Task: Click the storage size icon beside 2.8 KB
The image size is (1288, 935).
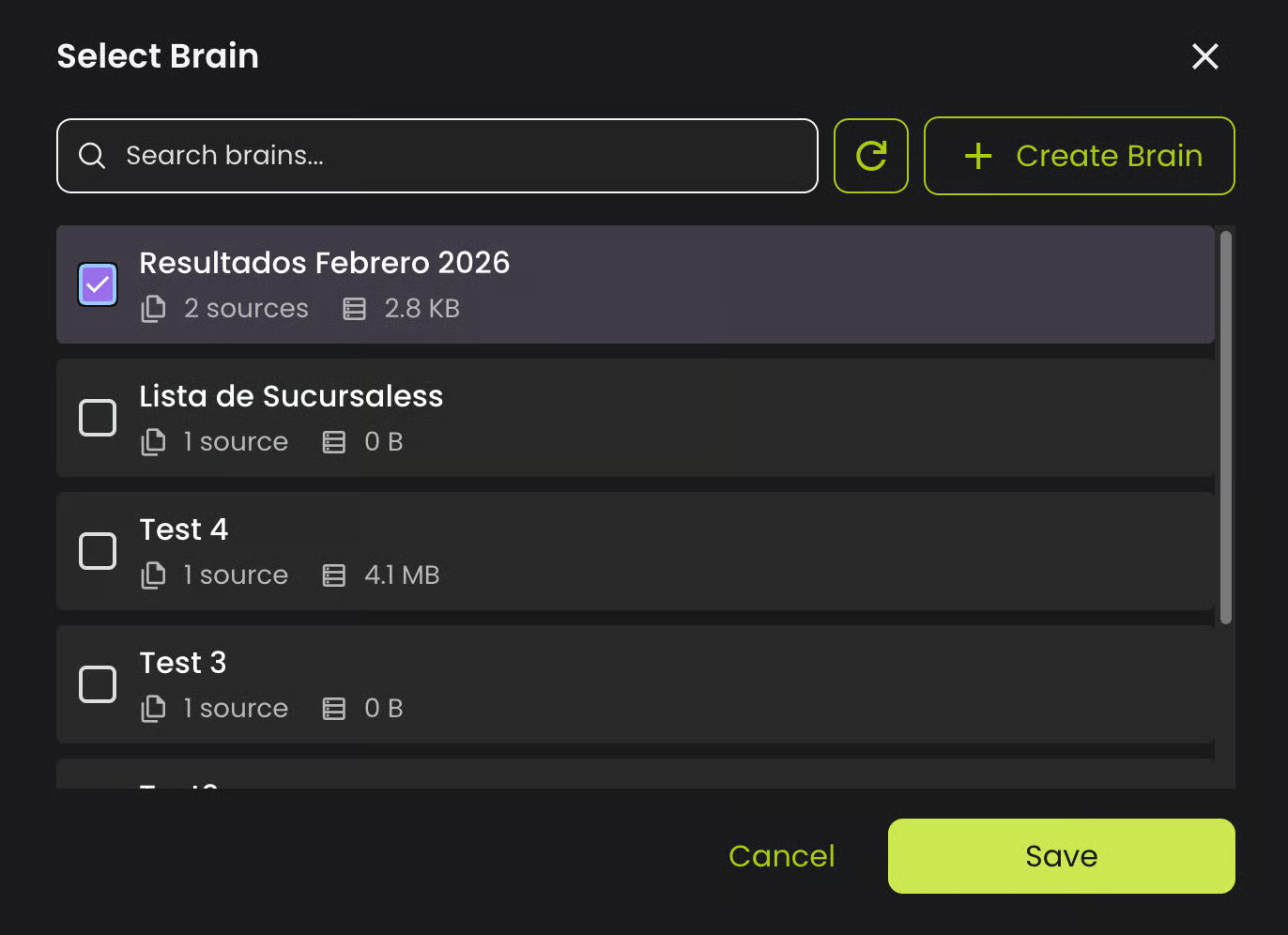Action: [354, 309]
